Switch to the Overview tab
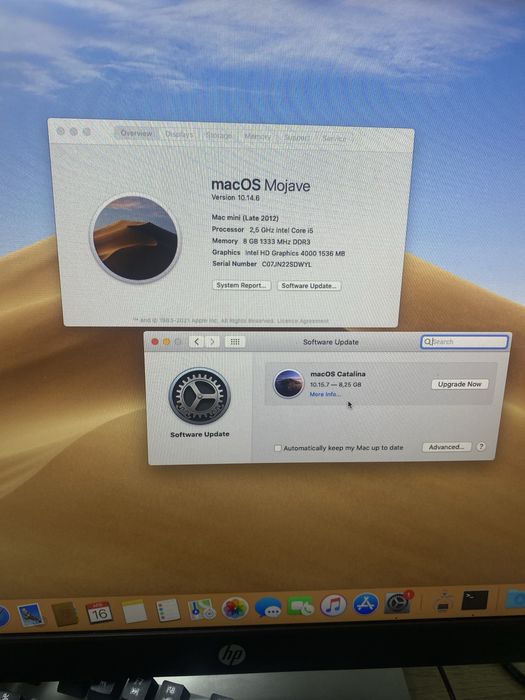 click(136, 133)
